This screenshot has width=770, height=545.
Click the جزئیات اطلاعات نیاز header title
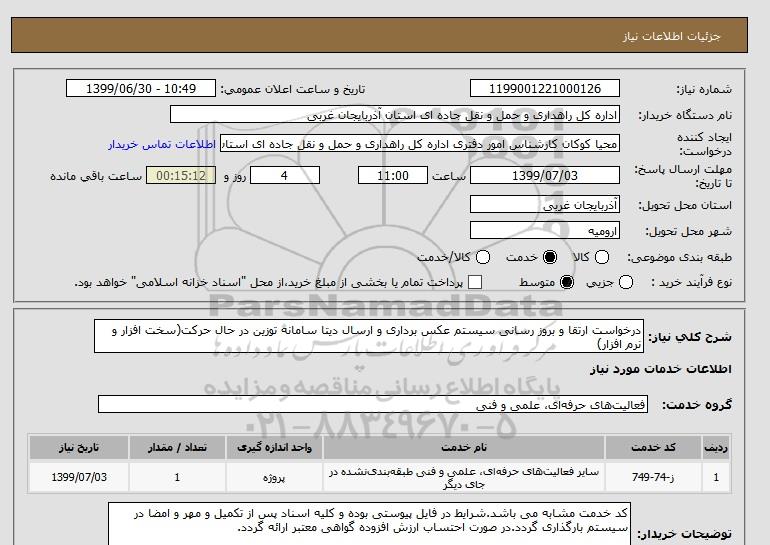[x=672, y=36]
